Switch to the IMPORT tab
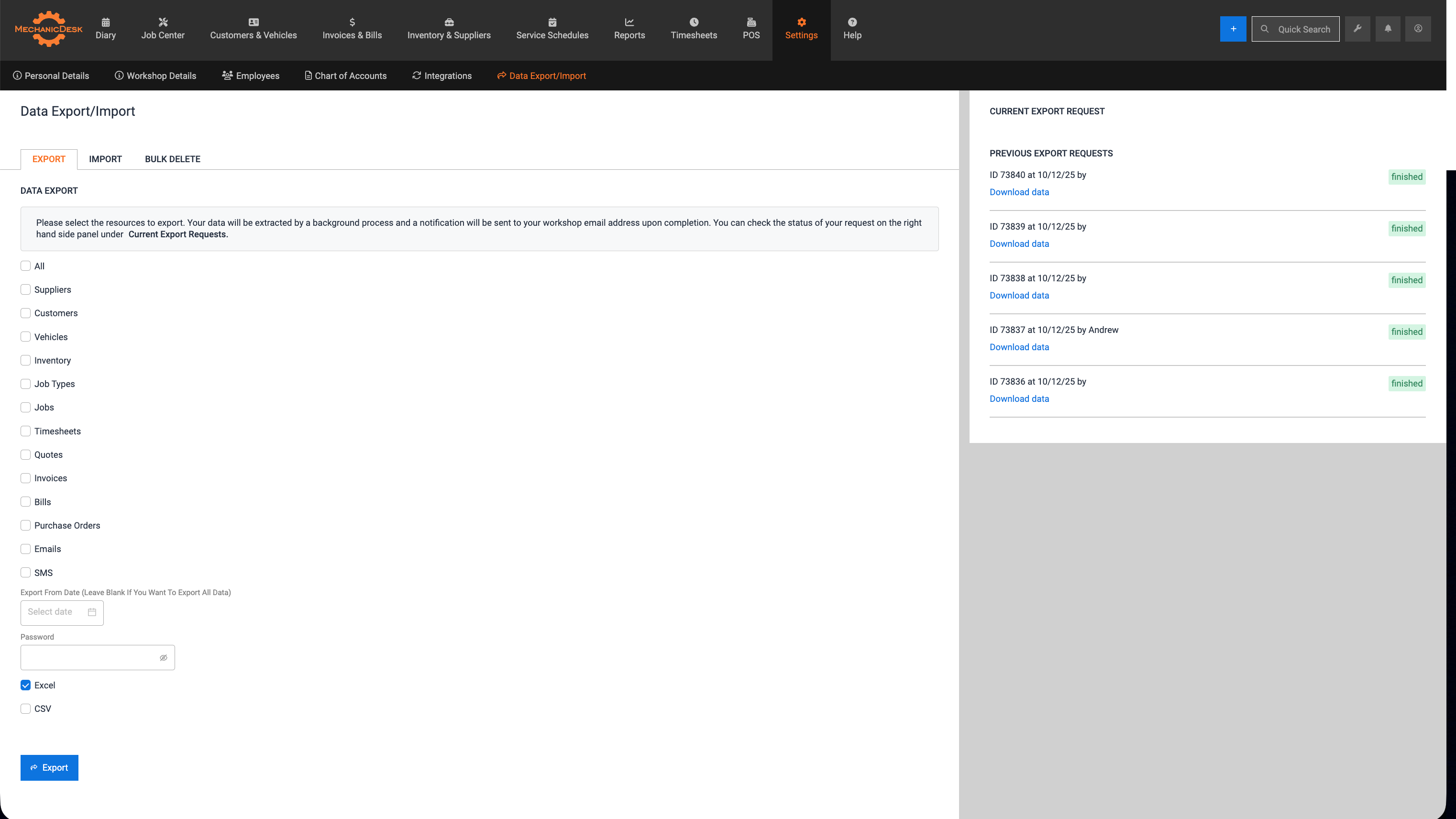The image size is (1456, 819). 105,159
